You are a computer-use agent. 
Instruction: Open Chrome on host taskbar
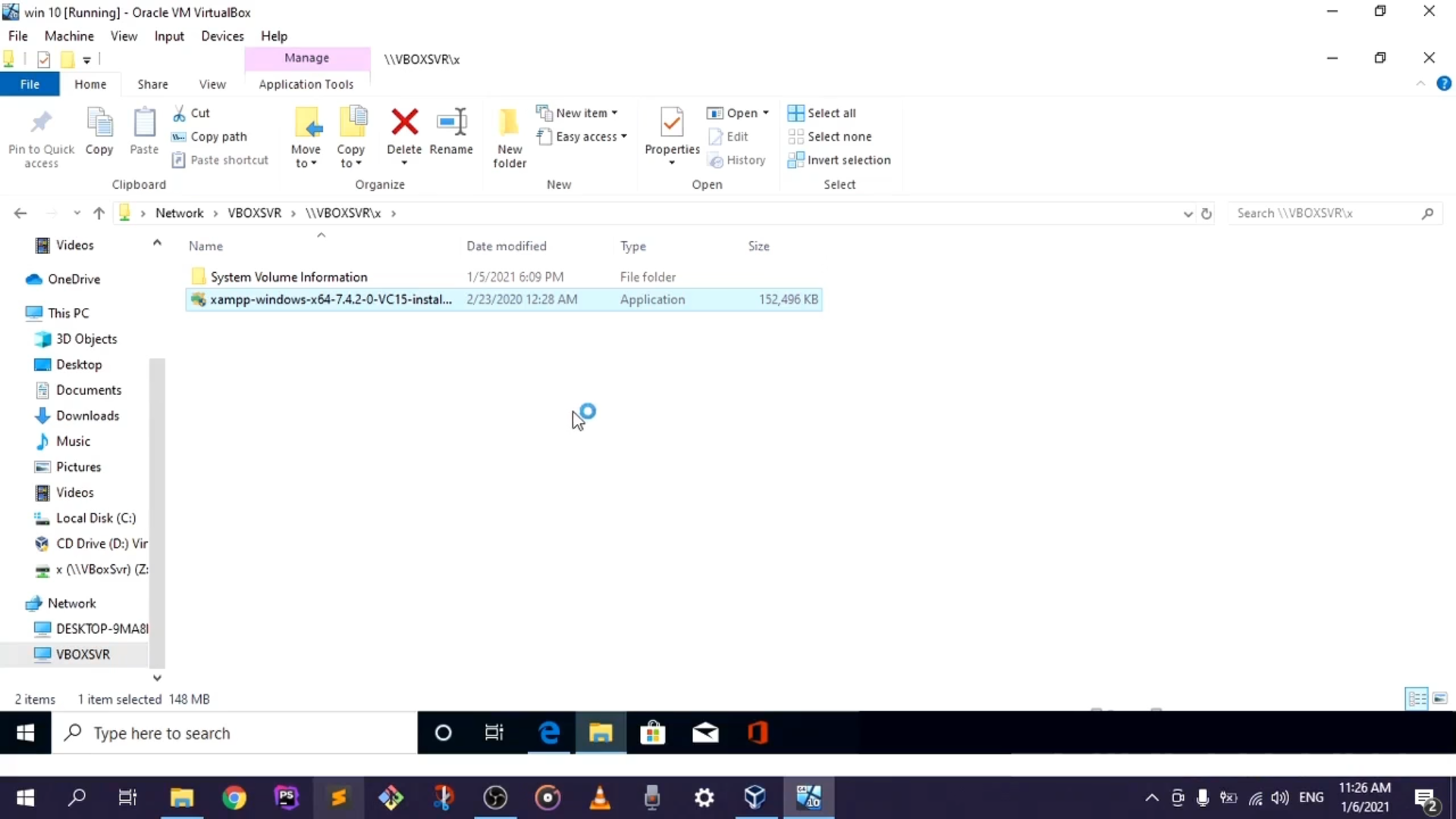(x=234, y=798)
